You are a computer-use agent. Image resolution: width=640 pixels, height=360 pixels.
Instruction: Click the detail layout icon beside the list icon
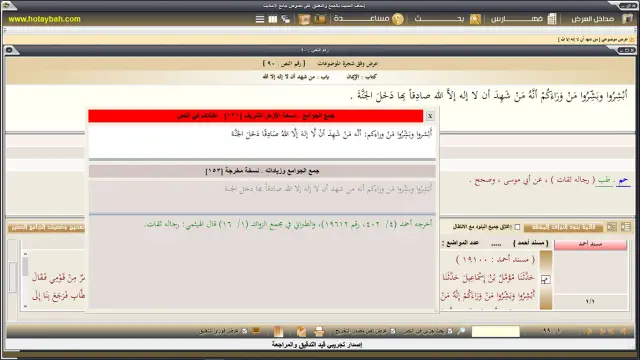(x=611, y=227)
